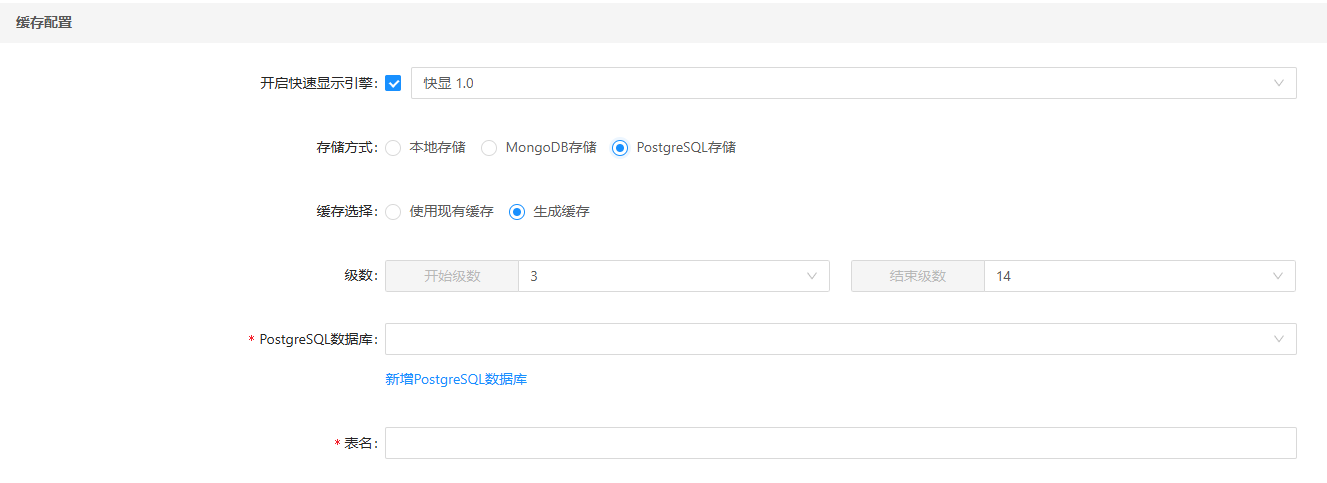Viewport: 1327px width, 483px height.
Task: Click the 开启快速显示引擎 label text
Action: coord(319,83)
